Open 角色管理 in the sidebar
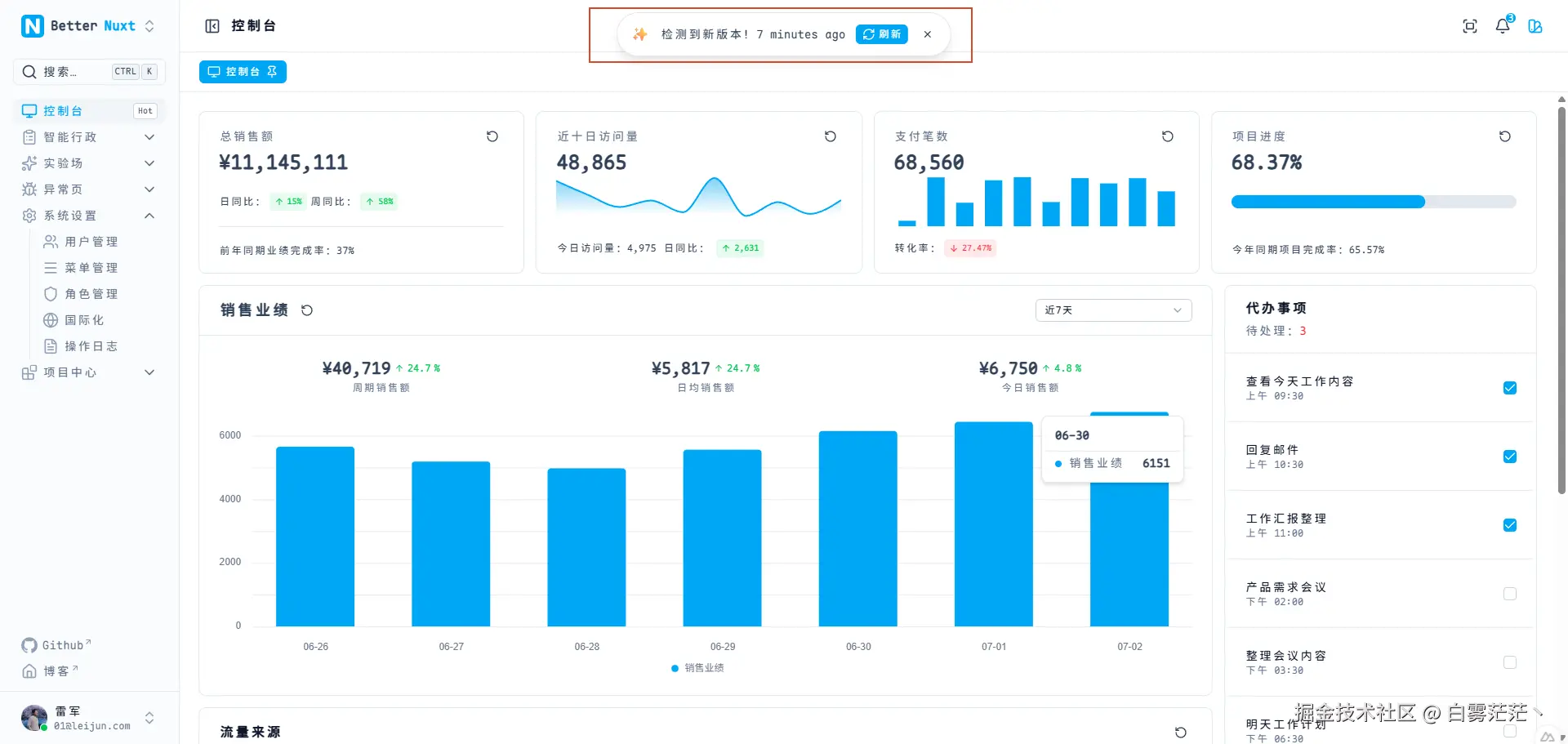This screenshot has height=744, width=1568. [100, 294]
